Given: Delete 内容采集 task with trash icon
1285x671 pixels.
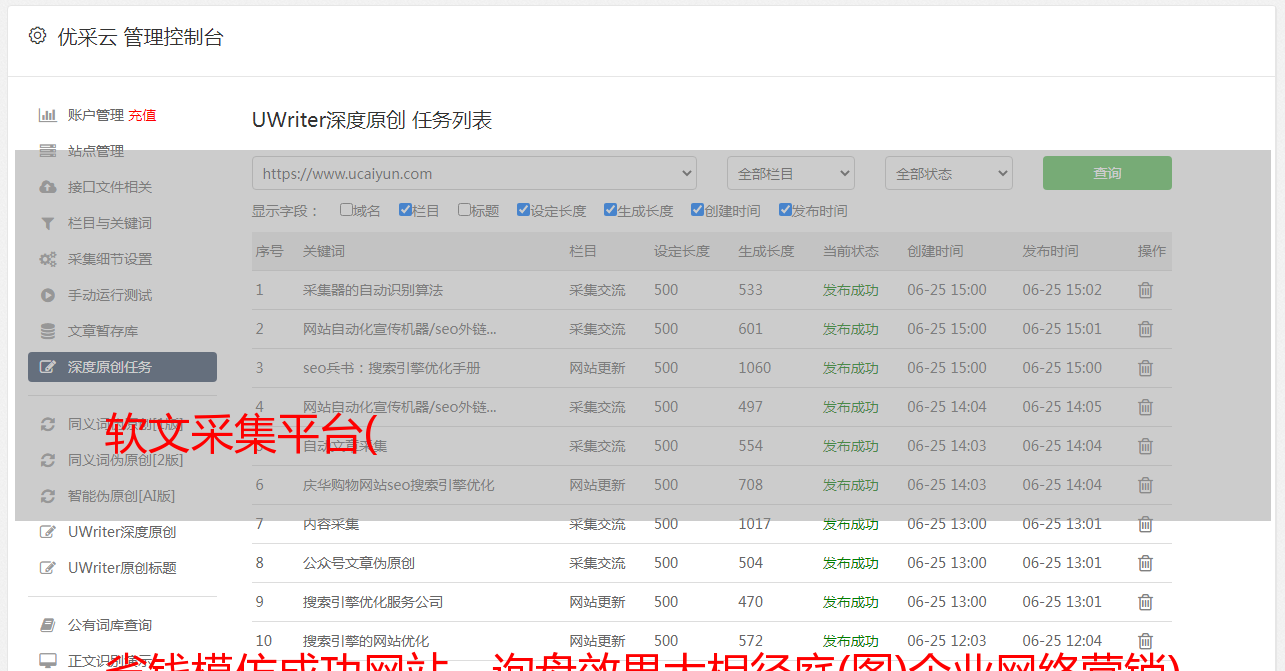Looking at the screenshot, I should tap(1146, 524).
